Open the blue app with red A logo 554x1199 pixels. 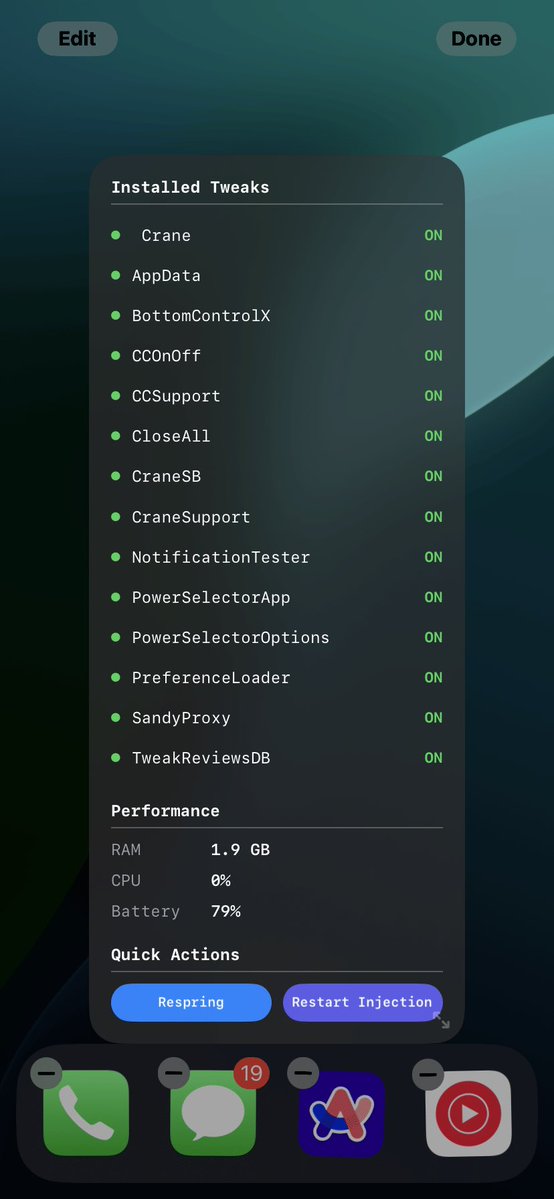click(x=341, y=1113)
